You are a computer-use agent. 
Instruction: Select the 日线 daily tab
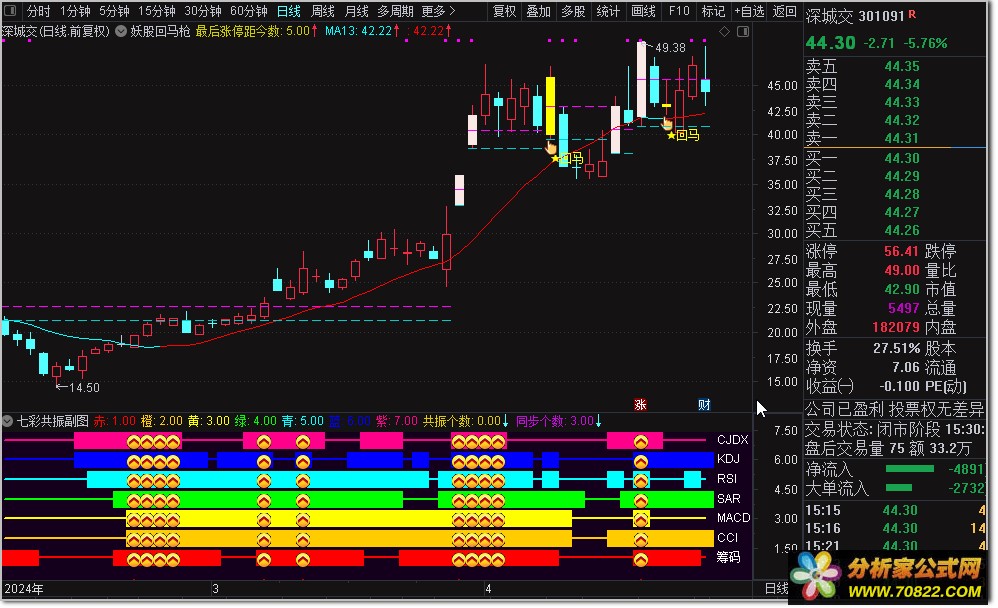pos(289,11)
